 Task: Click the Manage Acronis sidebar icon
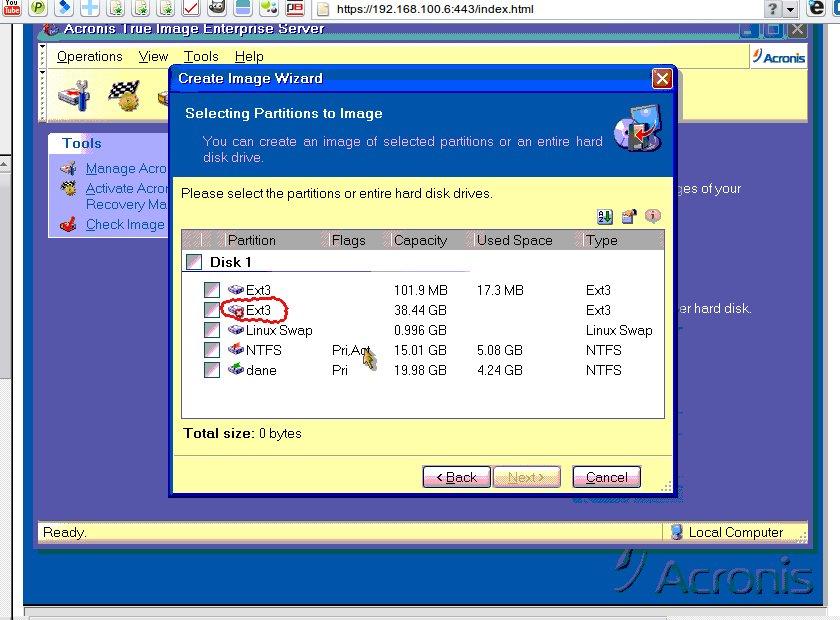[x=69, y=168]
